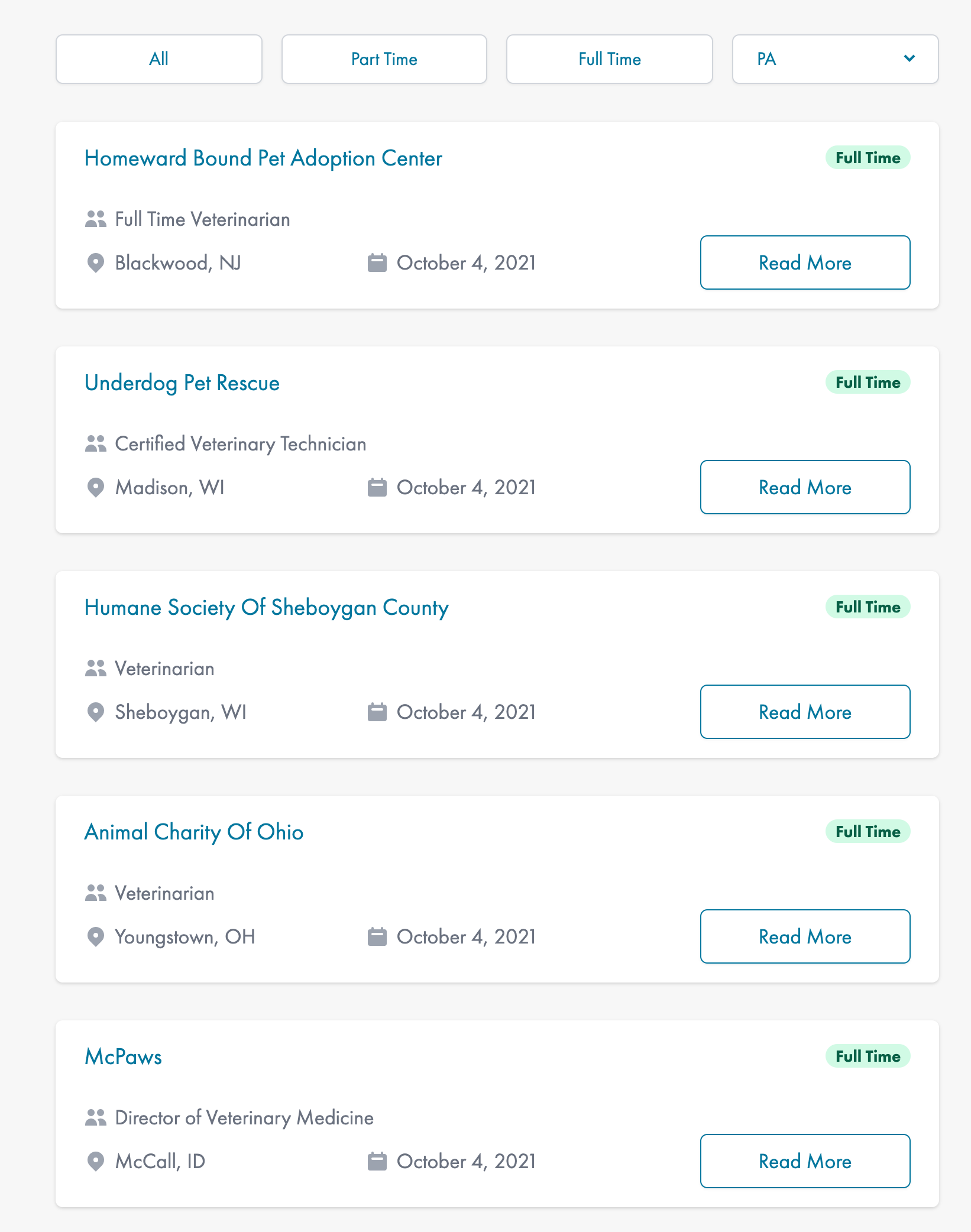971x1232 pixels.
Task: Click the people icon beside Director of Veterinary Medicine
Action: coord(95,1118)
